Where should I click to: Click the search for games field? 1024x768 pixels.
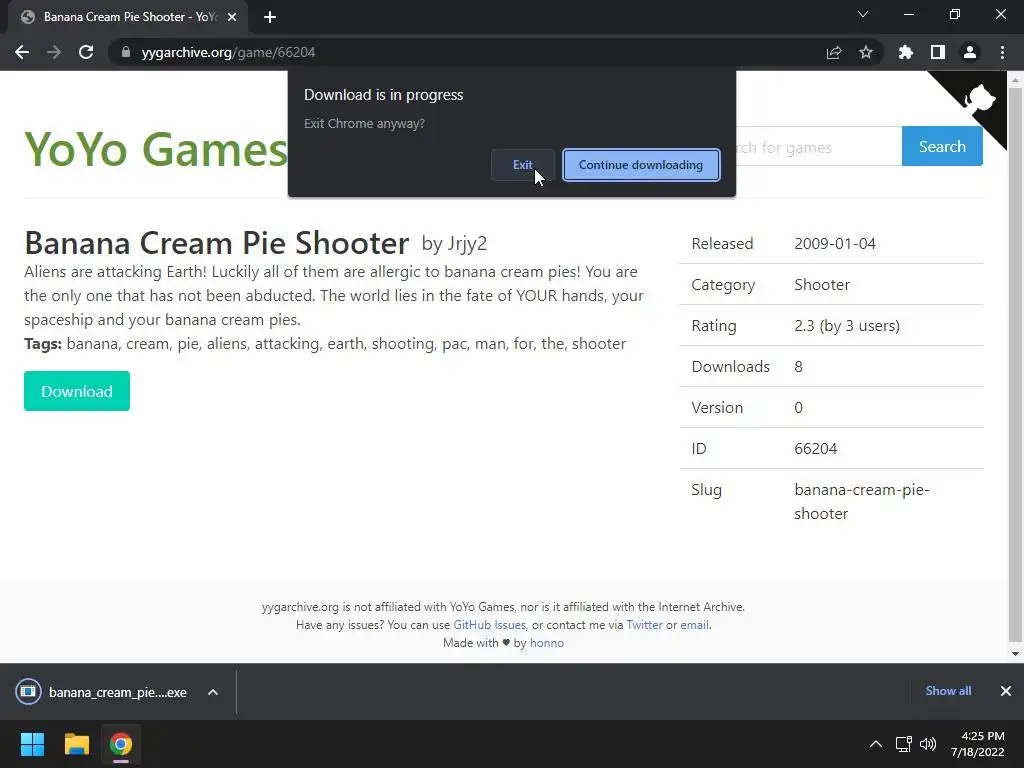point(818,147)
